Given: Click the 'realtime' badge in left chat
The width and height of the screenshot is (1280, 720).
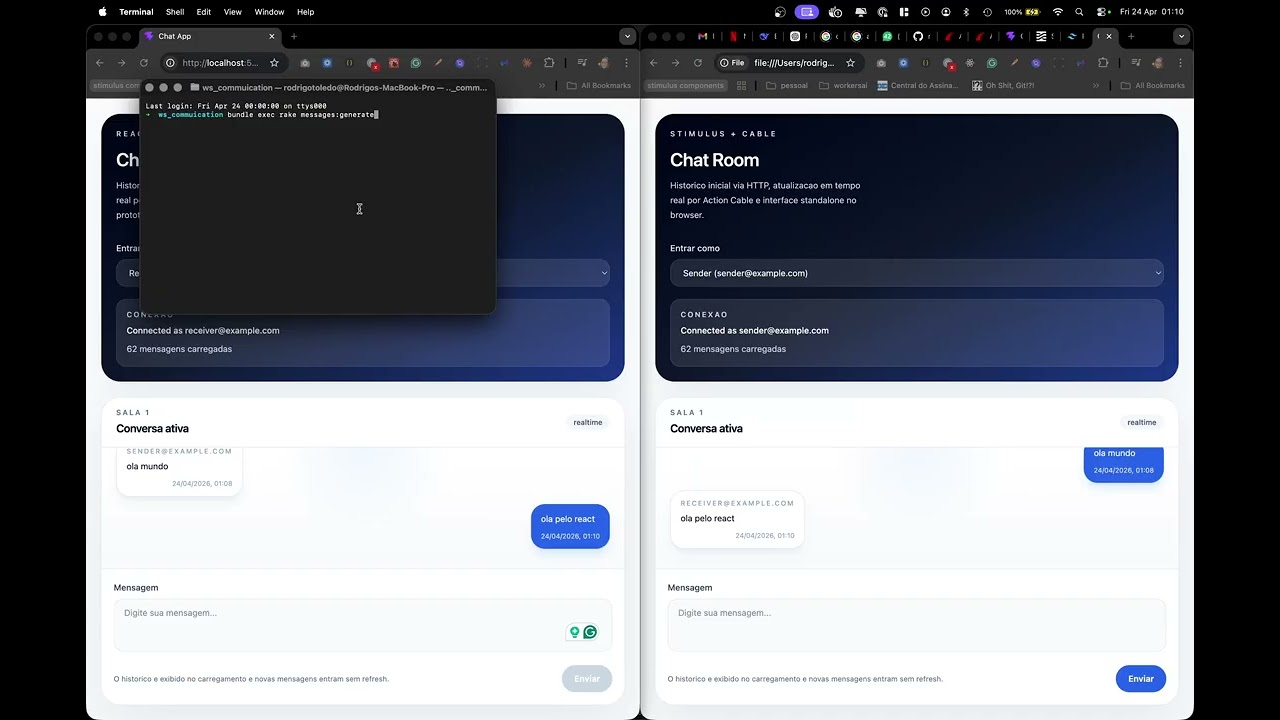Looking at the screenshot, I should (x=588, y=422).
